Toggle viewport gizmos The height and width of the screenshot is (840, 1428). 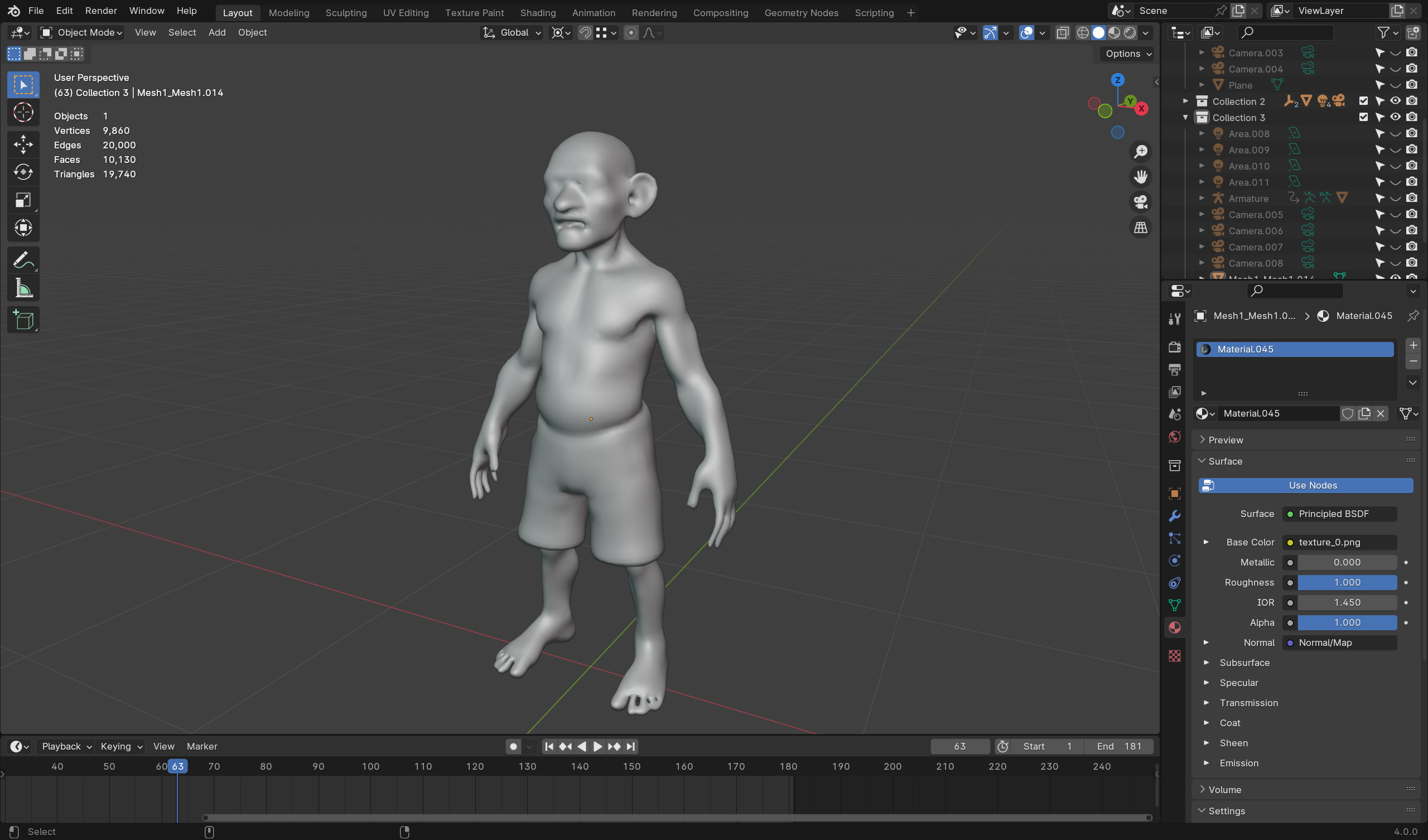(990, 32)
